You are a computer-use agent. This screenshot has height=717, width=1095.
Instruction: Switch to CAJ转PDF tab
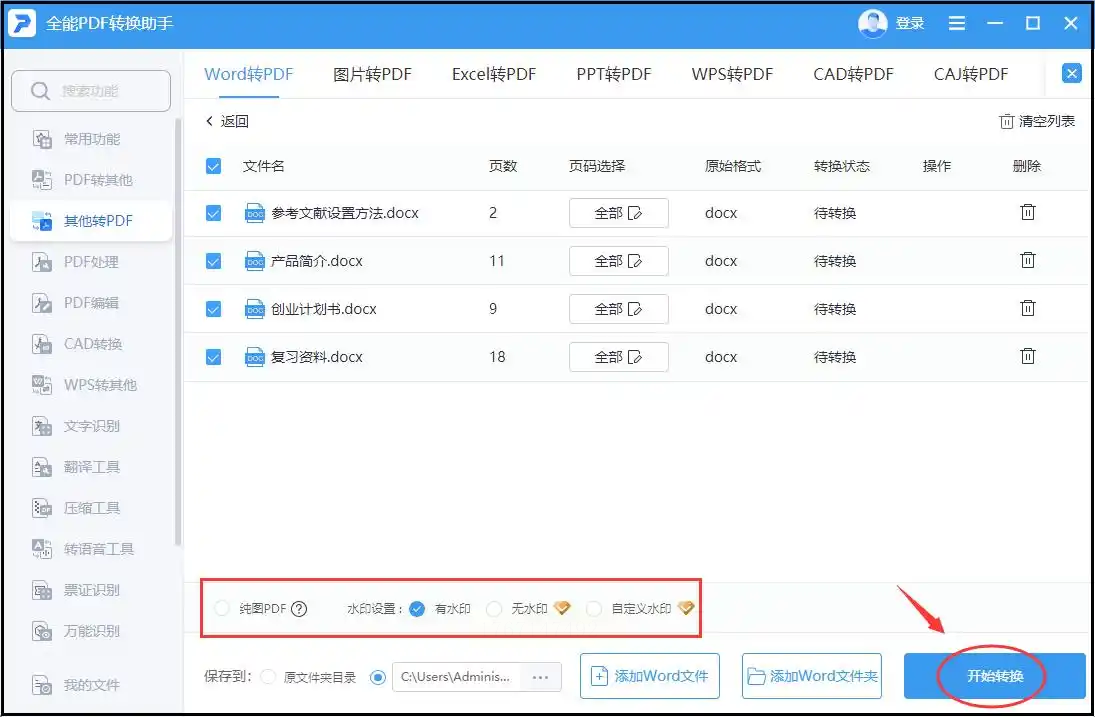971,74
